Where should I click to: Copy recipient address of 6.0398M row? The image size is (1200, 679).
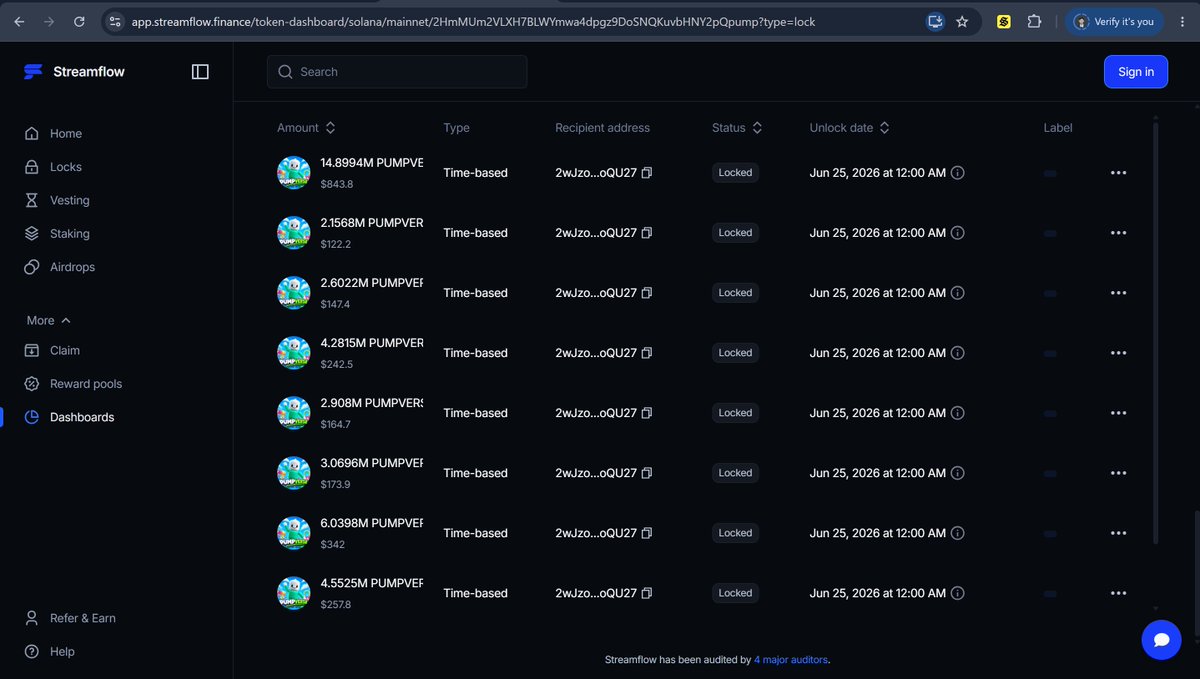click(647, 533)
